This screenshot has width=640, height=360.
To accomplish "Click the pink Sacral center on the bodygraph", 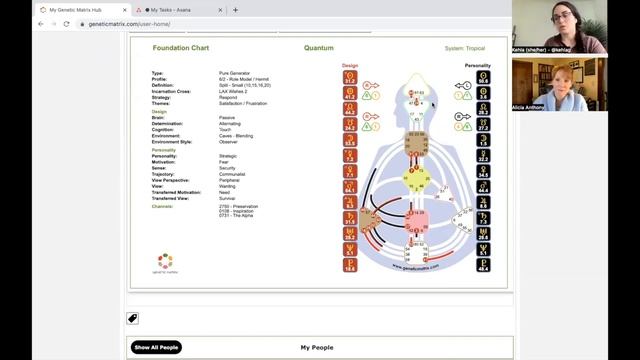I will click(x=416, y=221).
